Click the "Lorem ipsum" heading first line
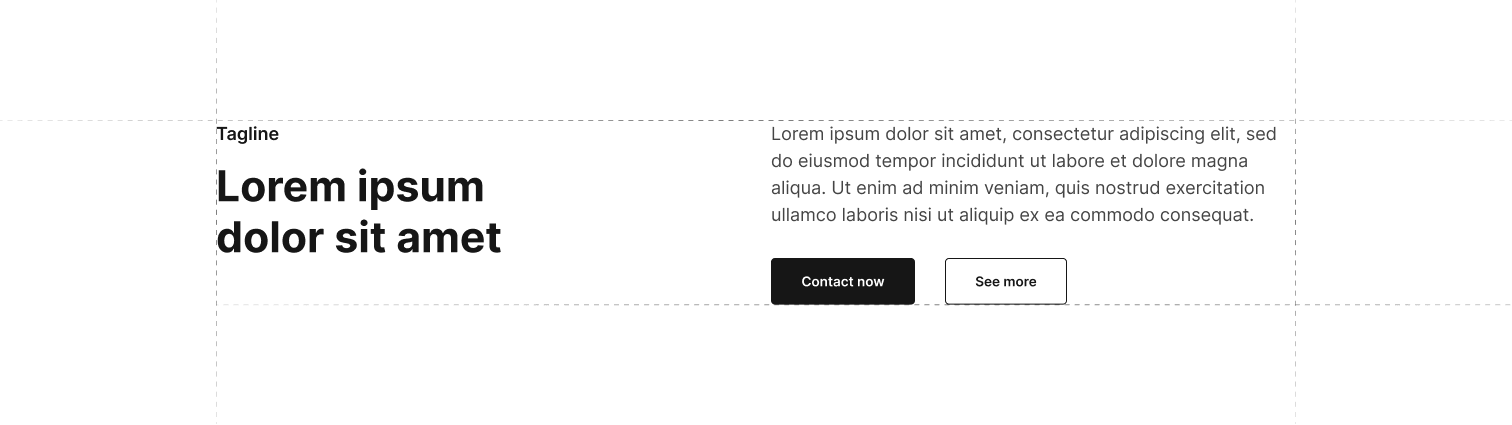This screenshot has height=425, width=1512. tap(350, 187)
